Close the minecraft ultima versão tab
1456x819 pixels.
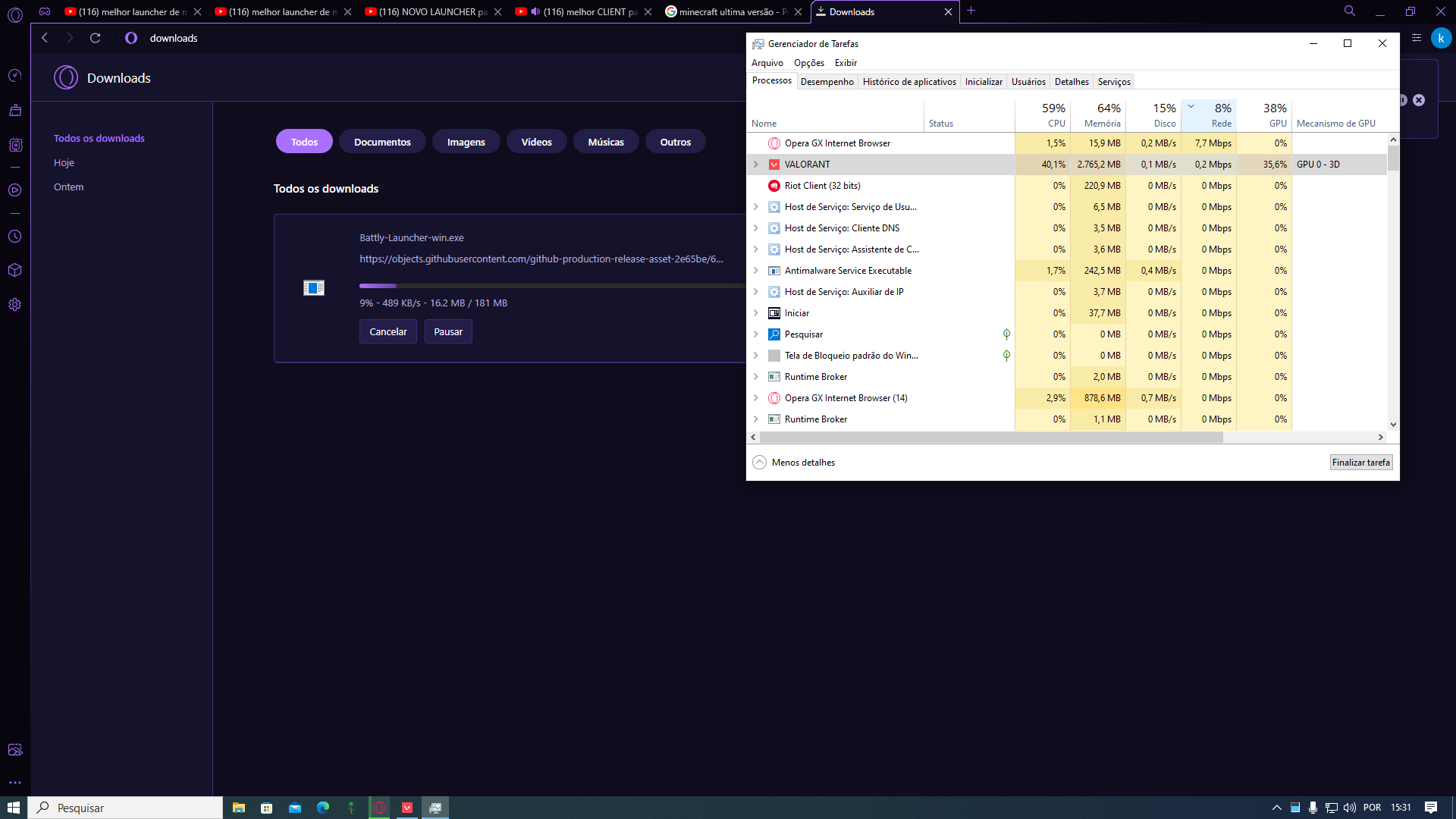tap(799, 12)
